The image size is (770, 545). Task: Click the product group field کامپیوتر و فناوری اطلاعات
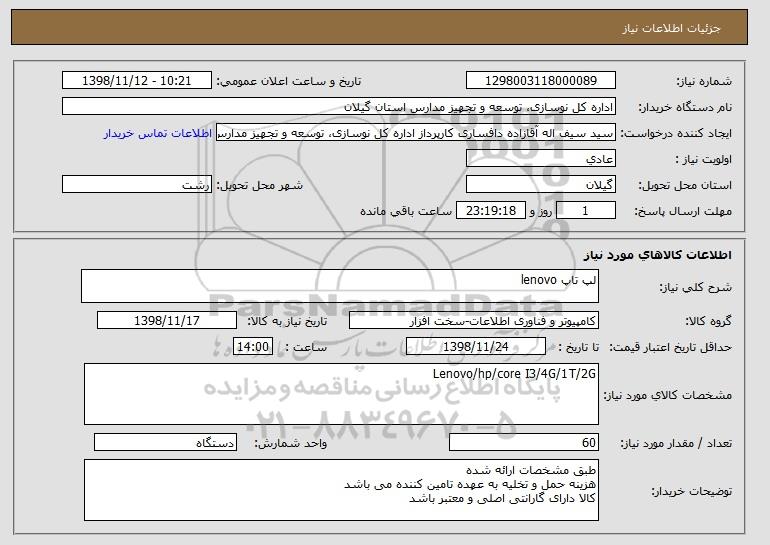[x=474, y=321]
